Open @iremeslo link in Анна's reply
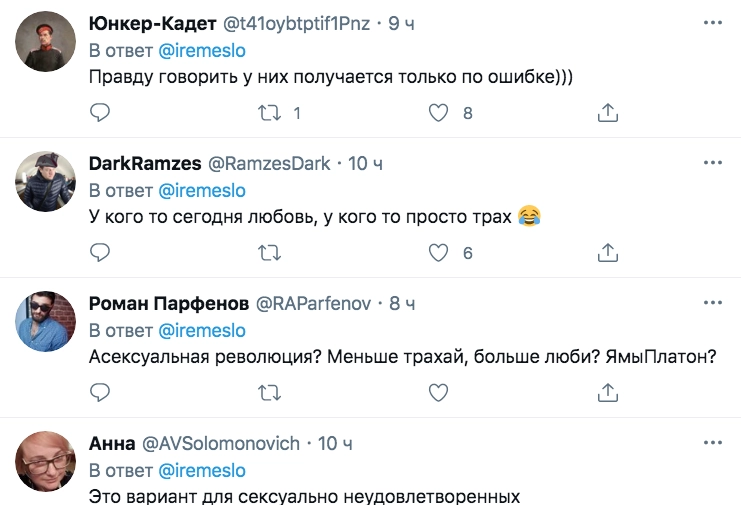The width and height of the screenshot is (741, 505). [202, 469]
